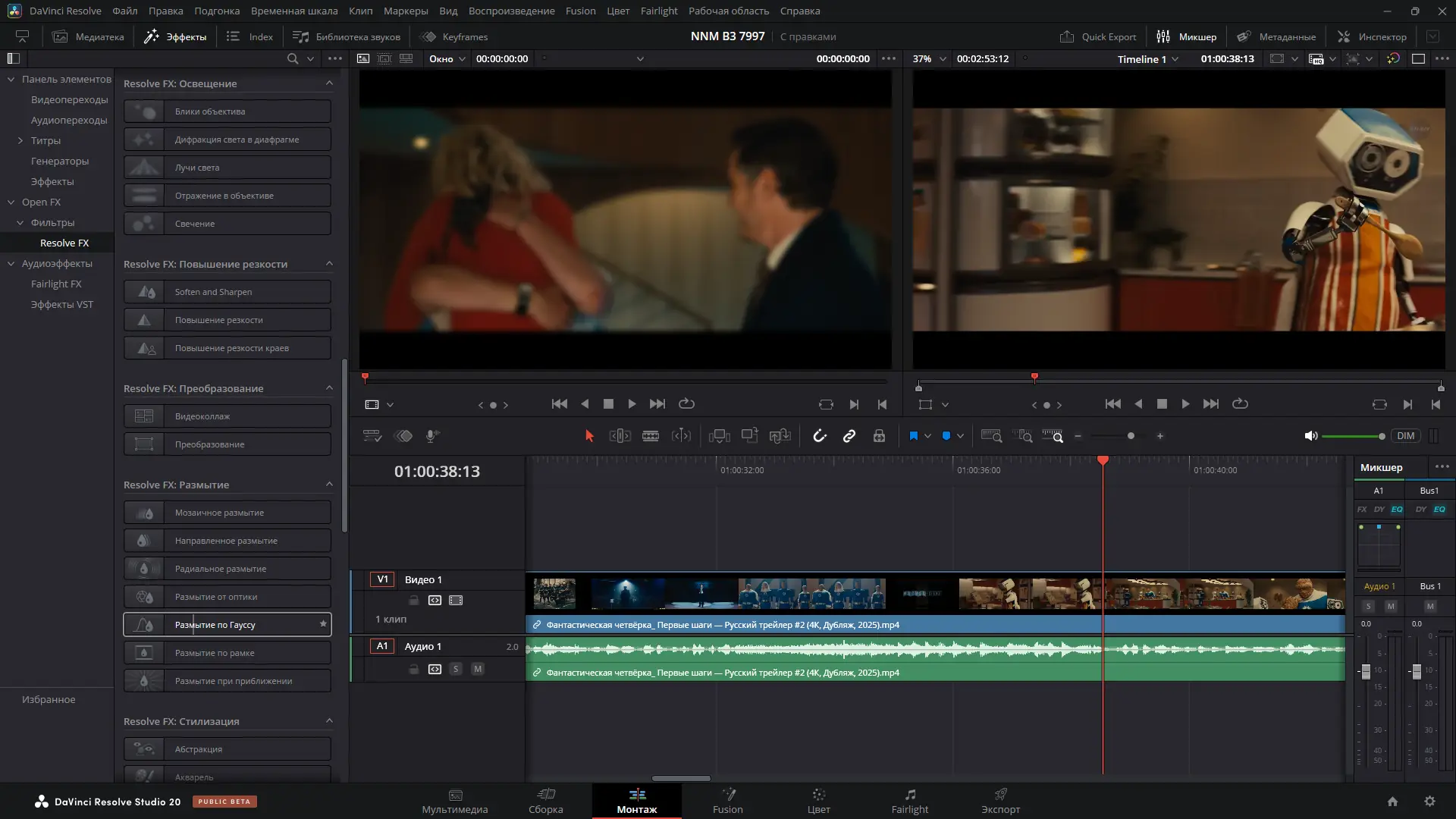
Task: Expand the Титры tree item
Action: tap(20, 140)
